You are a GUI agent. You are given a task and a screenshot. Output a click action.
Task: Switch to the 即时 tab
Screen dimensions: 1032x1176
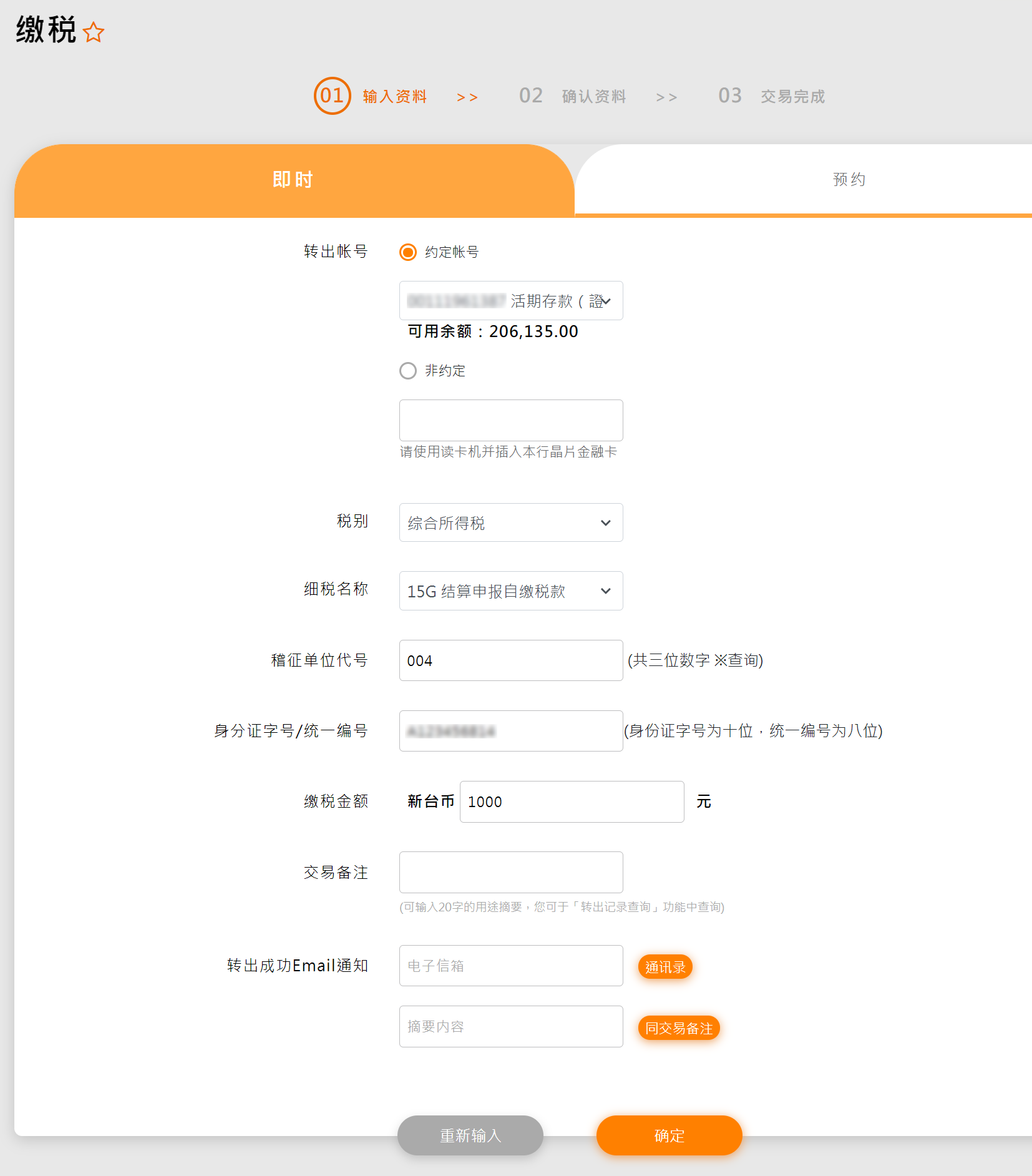[293, 180]
